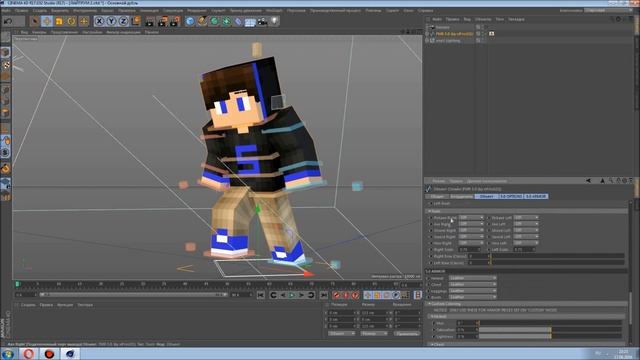Click the spline pen tool icon
This screenshot has height=360, width=640.
tap(202, 21)
